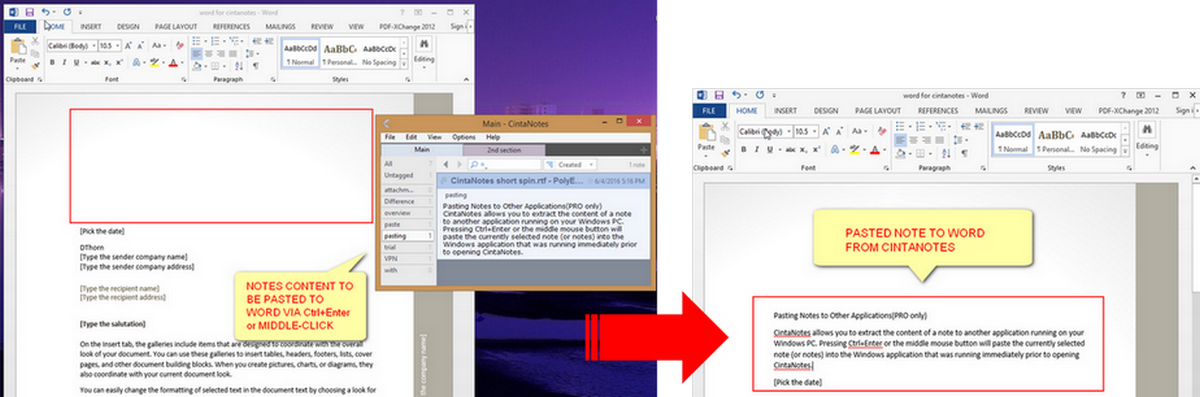Viewport: 1200px width, 397px height.
Task: Open the Options menu in CintaNotes
Action: [464, 137]
